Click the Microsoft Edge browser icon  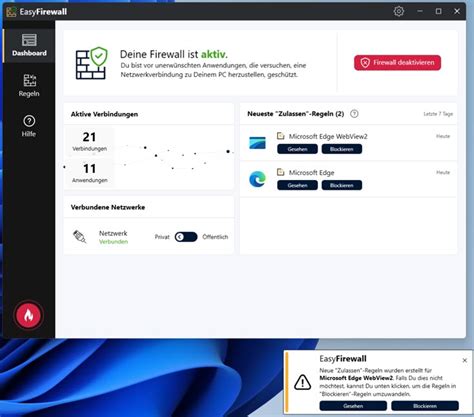pyautogui.click(x=258, y=179)
